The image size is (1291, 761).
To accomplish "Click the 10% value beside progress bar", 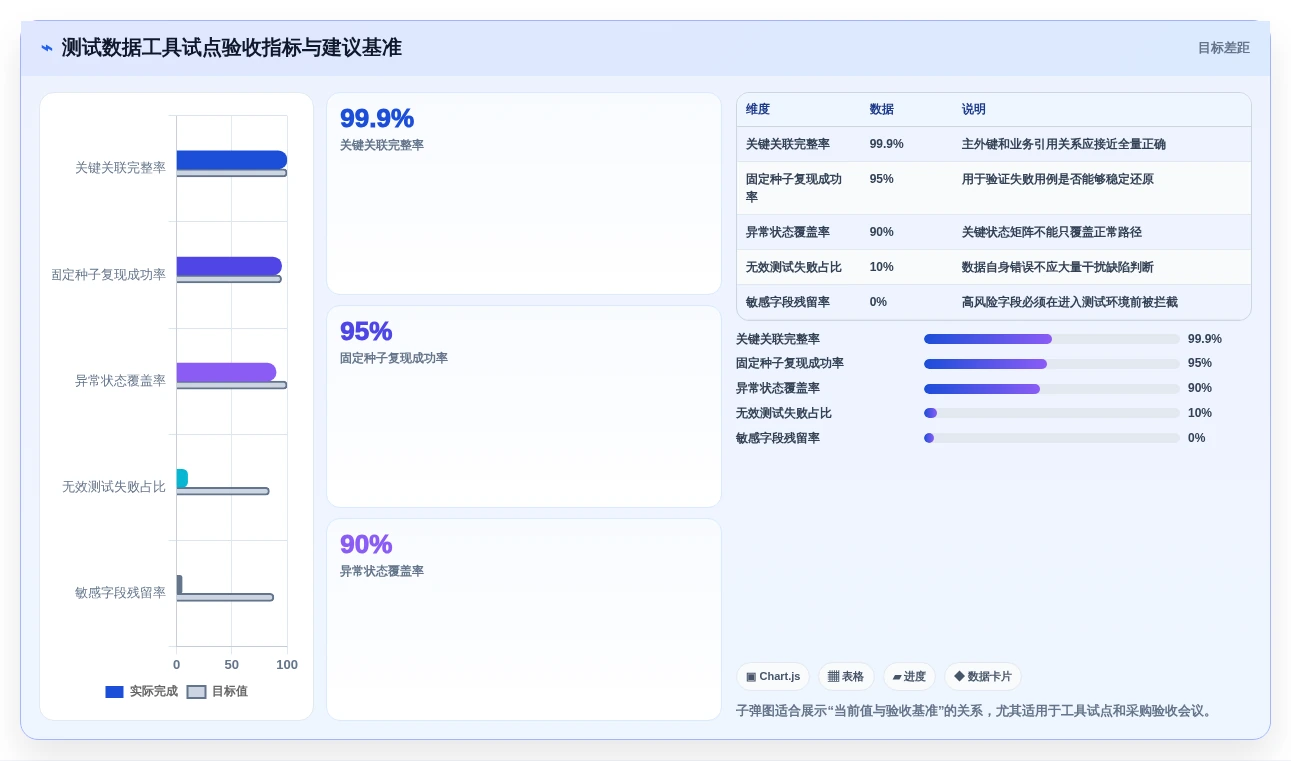I will [1200, 413].
